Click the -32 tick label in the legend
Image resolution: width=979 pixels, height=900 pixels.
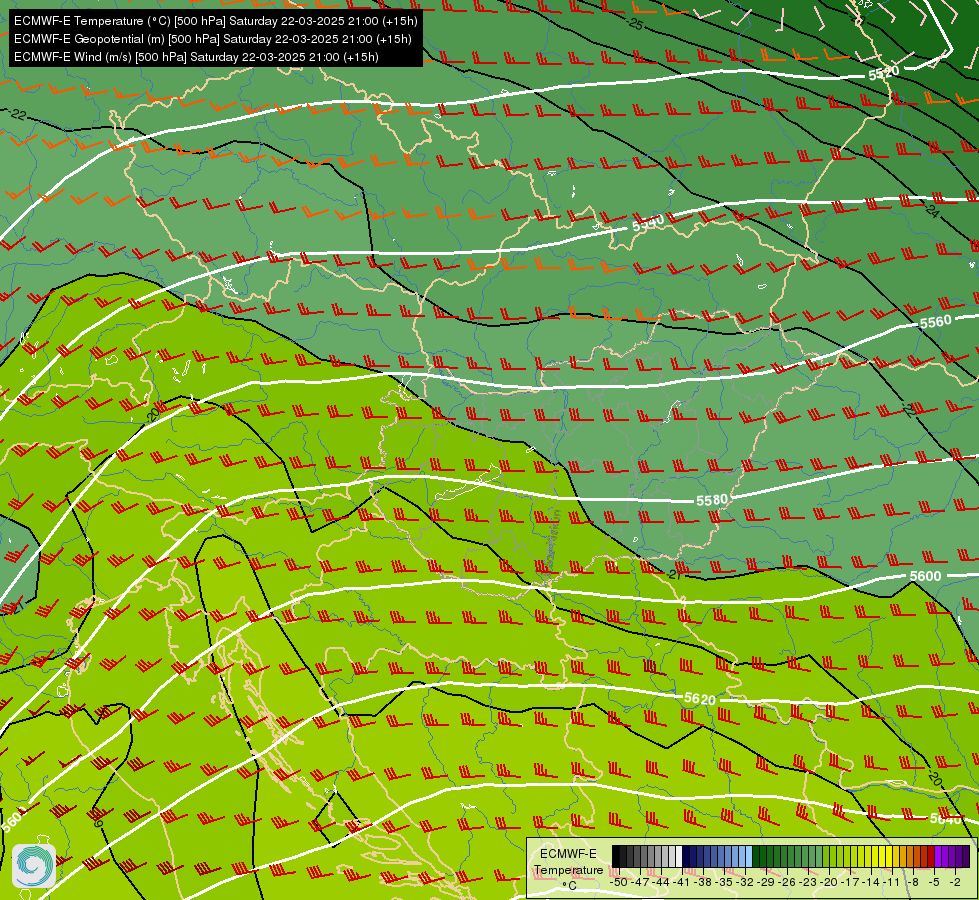point(745,883)
